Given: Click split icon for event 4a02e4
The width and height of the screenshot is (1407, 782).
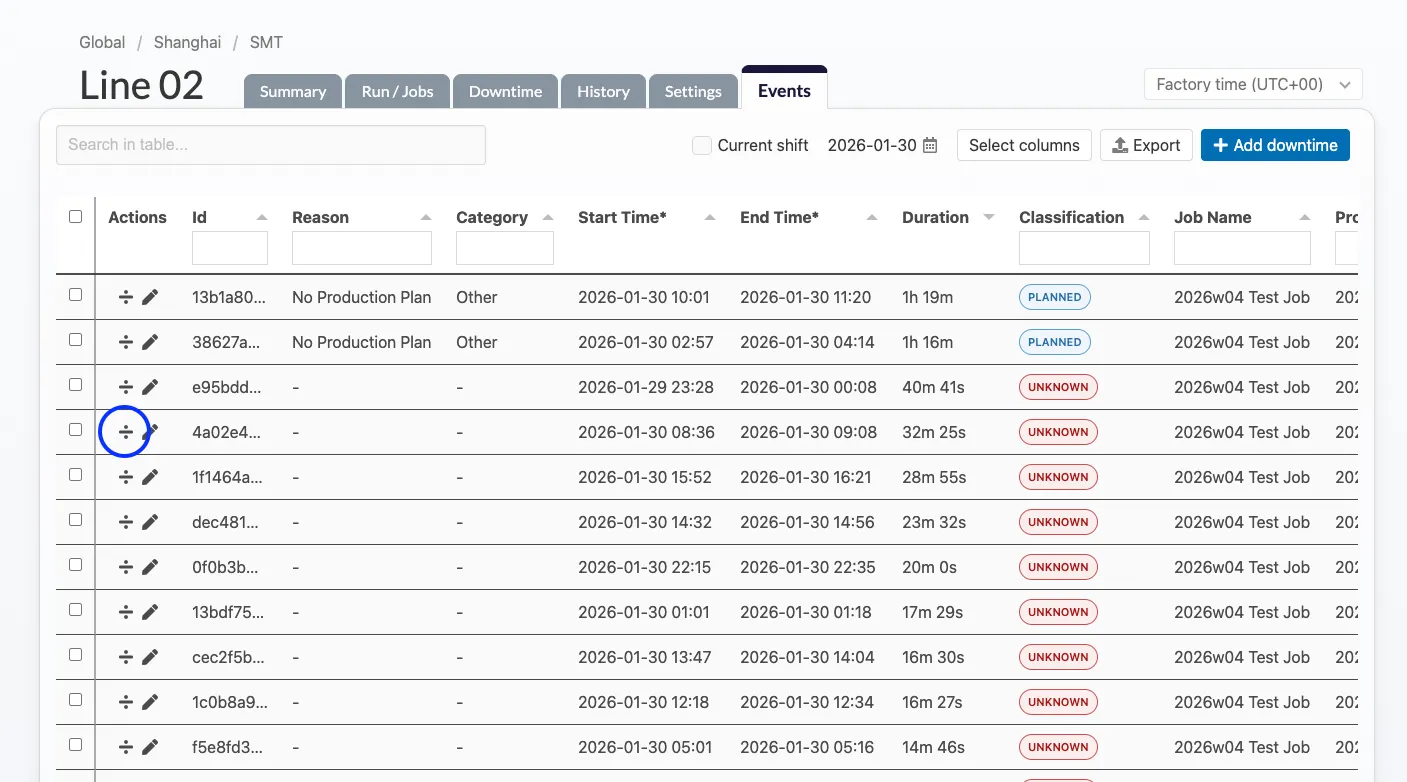Looking at the screenshot, I should 125,432.
